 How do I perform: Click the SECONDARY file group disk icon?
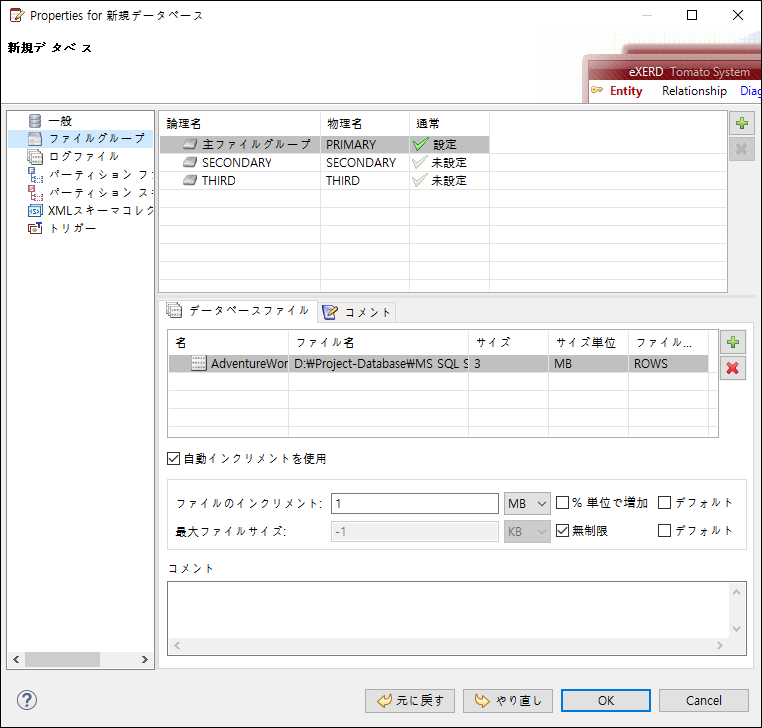tap(190, 162)
